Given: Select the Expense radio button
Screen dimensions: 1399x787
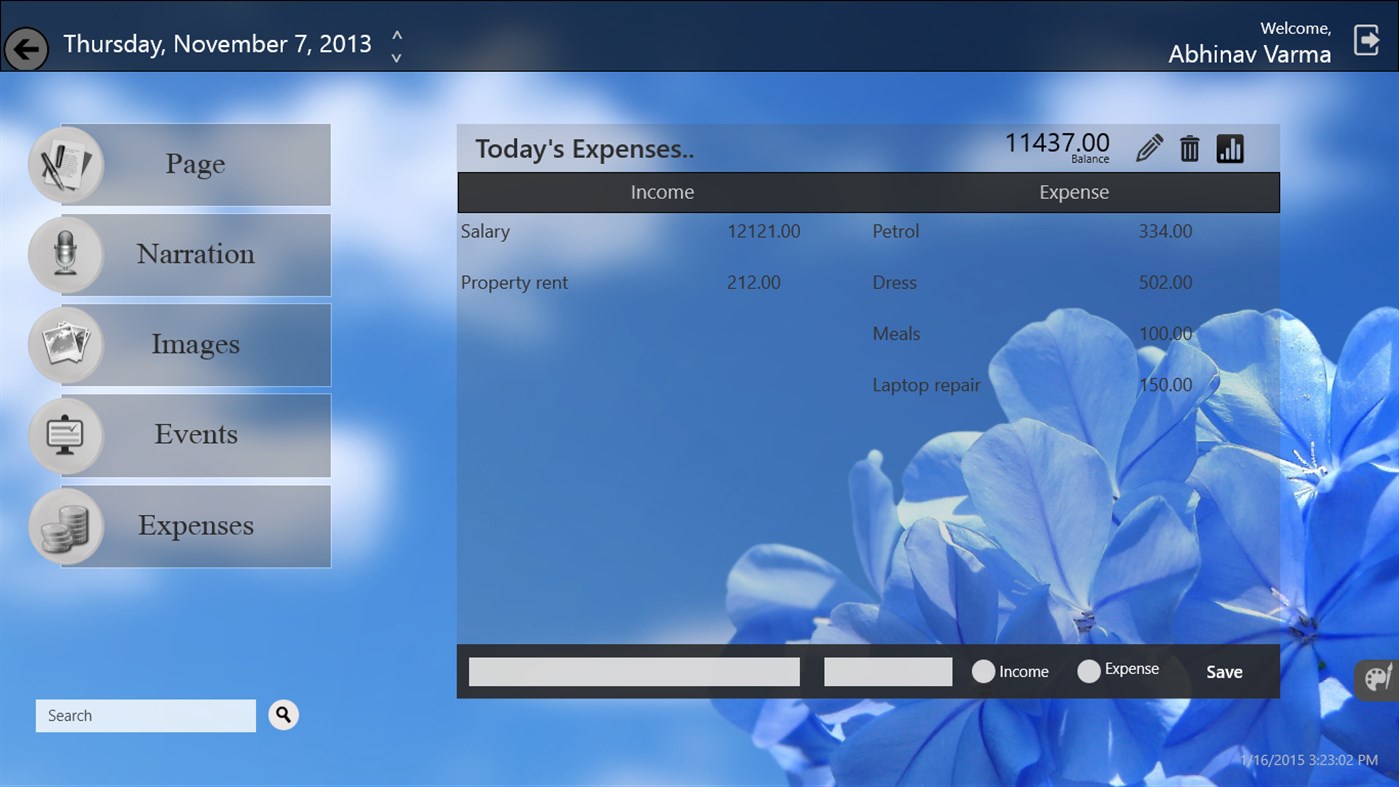Looking at the screenshot, I should point(1088,671).
